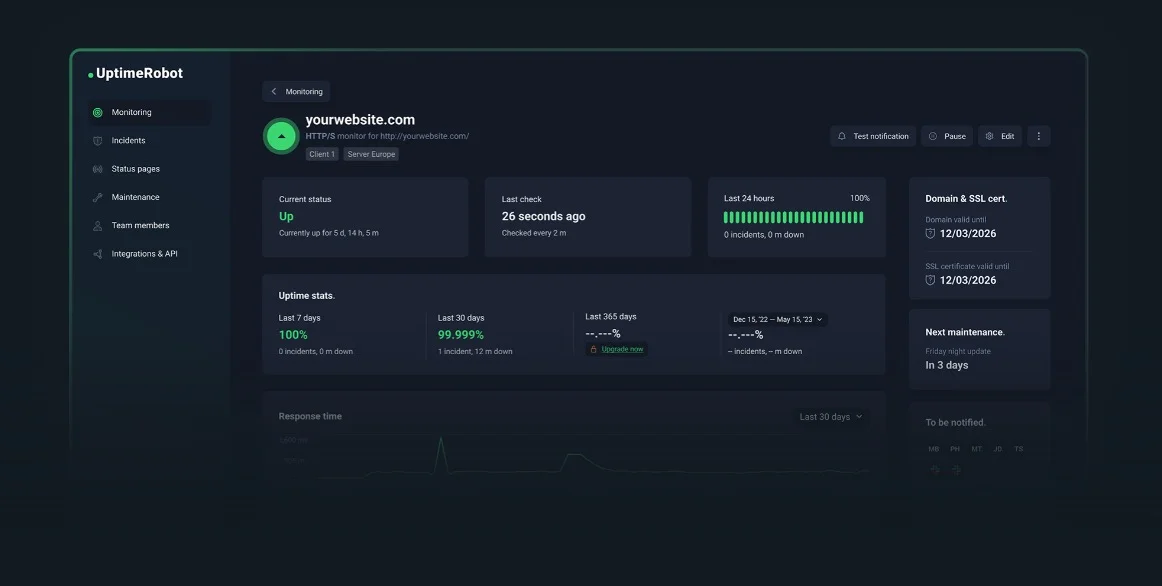Select Team members in the sidebar menu
The image size is (1162, 586).
(x=140, y=226)
